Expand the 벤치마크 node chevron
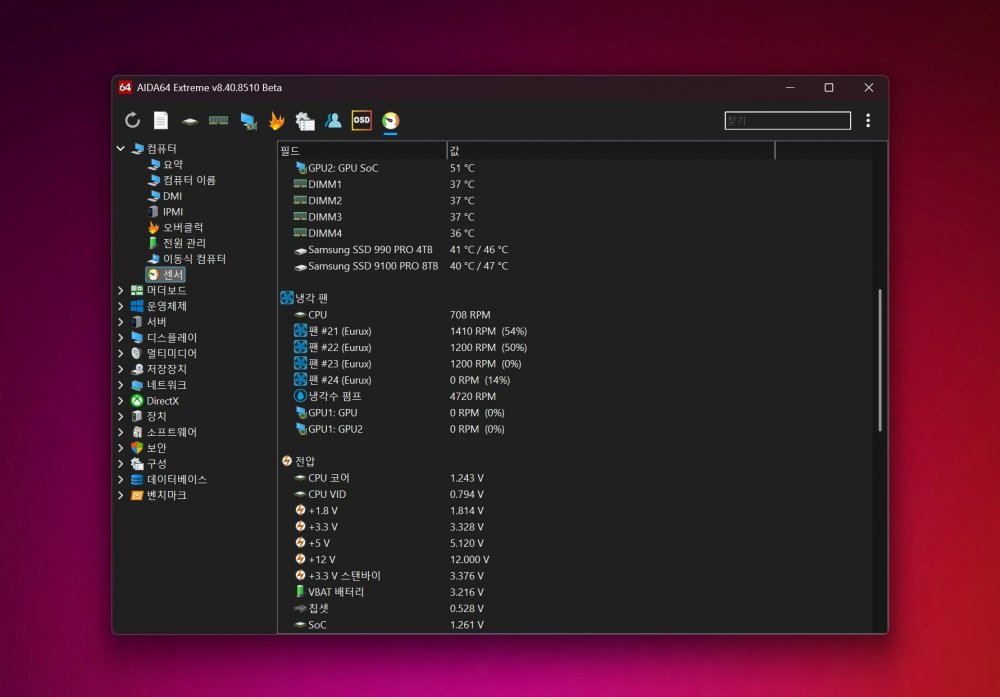Image resolution: width=1000 pixels, height=697 pixels. tap(121, 495)
